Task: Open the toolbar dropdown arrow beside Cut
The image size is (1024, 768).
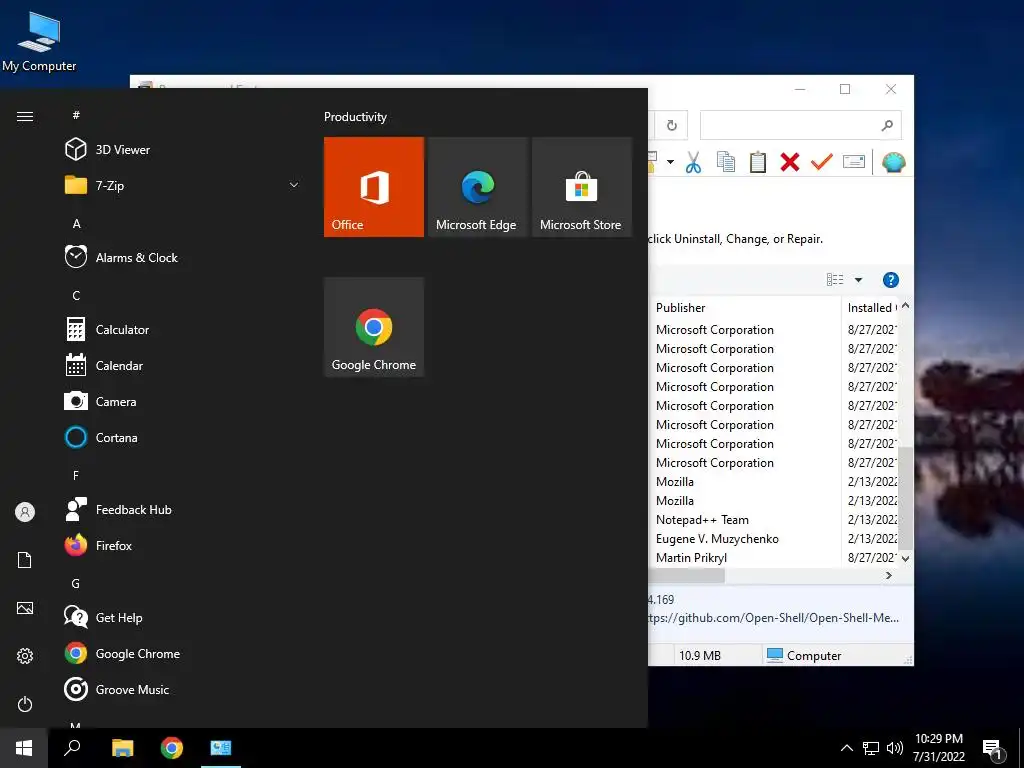Action: (x=670, y=162)
